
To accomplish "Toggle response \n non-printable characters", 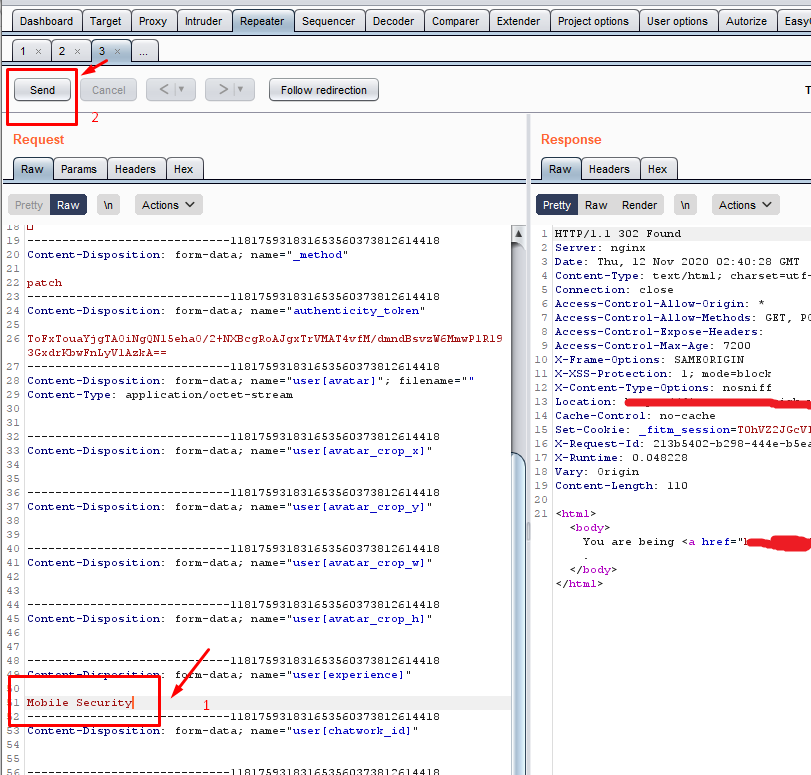I will click(685, 205).
